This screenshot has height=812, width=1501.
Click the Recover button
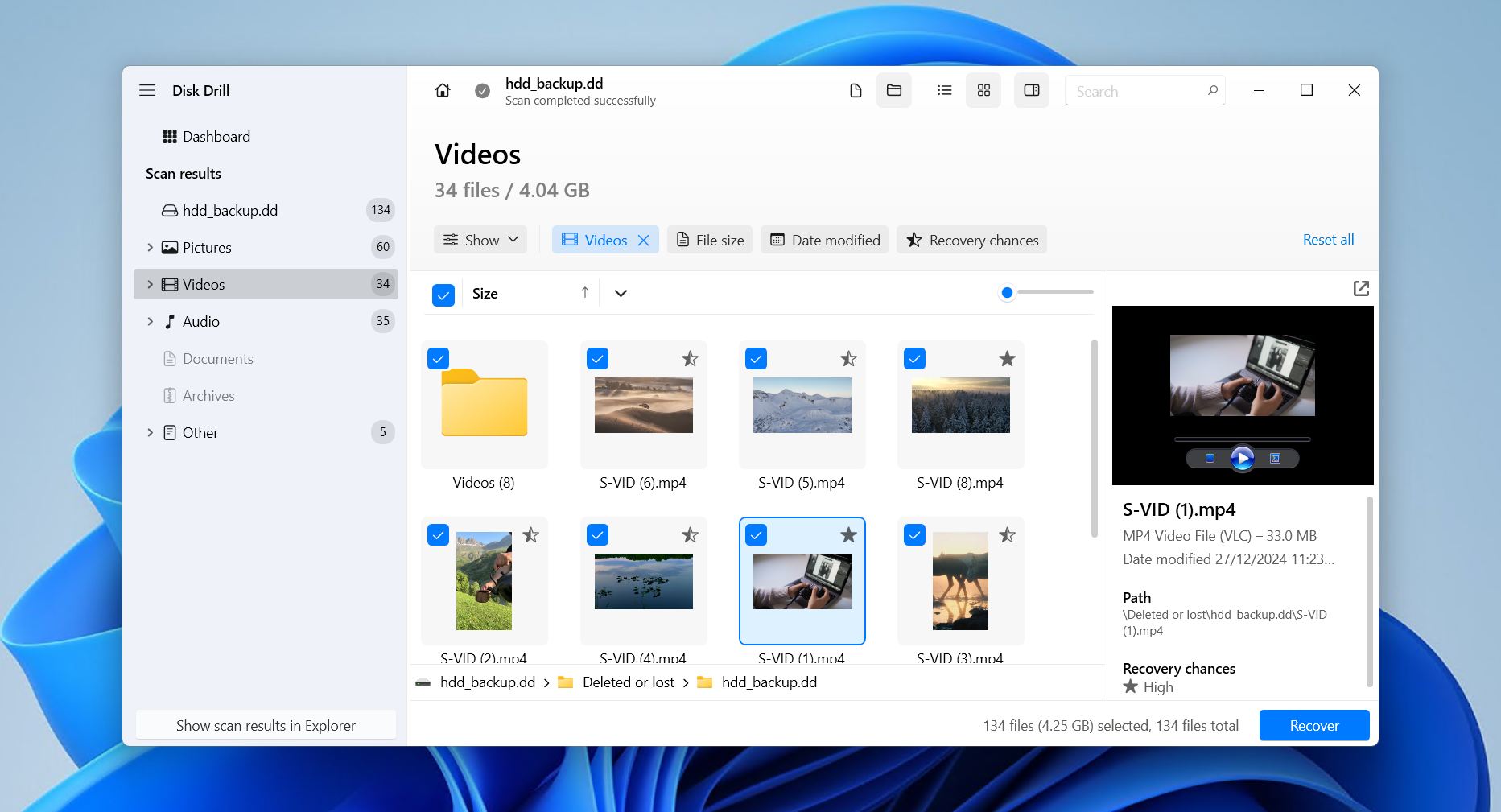(x=1313, y=725)
